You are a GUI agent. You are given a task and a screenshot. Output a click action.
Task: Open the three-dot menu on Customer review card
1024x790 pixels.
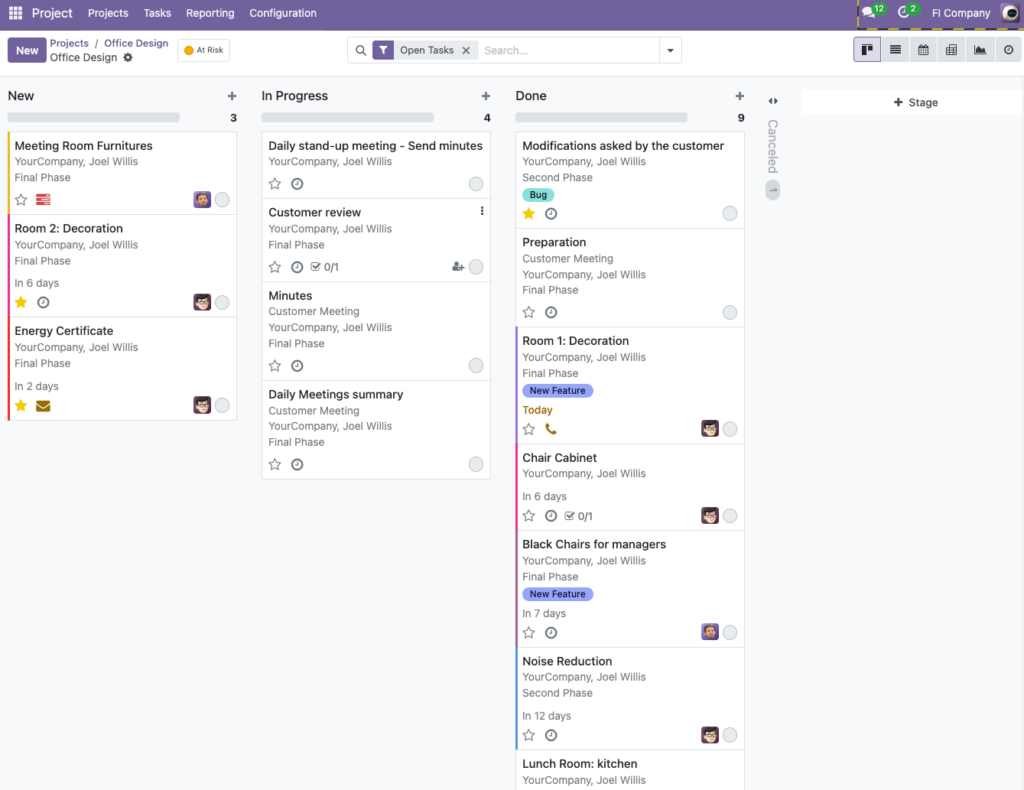pyautogui.click(x=482, y=211)
